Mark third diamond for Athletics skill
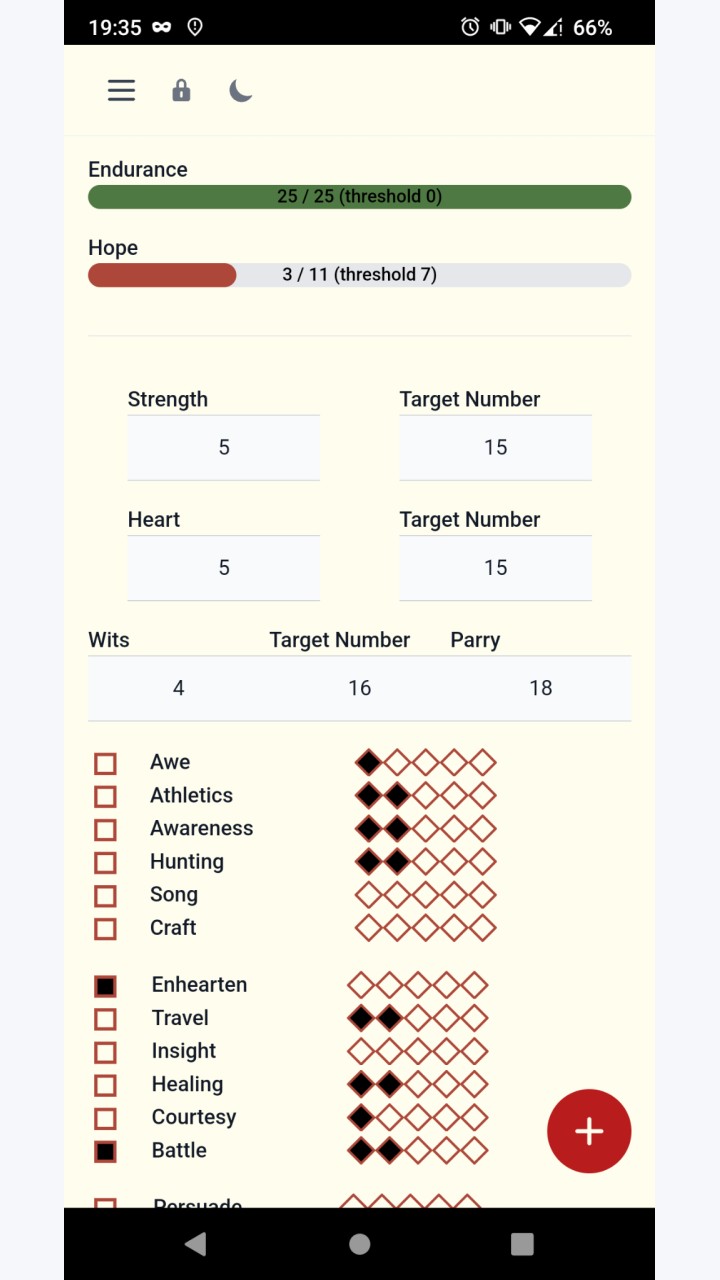This screenshot has height=1280, width=720. coord(426,796)
